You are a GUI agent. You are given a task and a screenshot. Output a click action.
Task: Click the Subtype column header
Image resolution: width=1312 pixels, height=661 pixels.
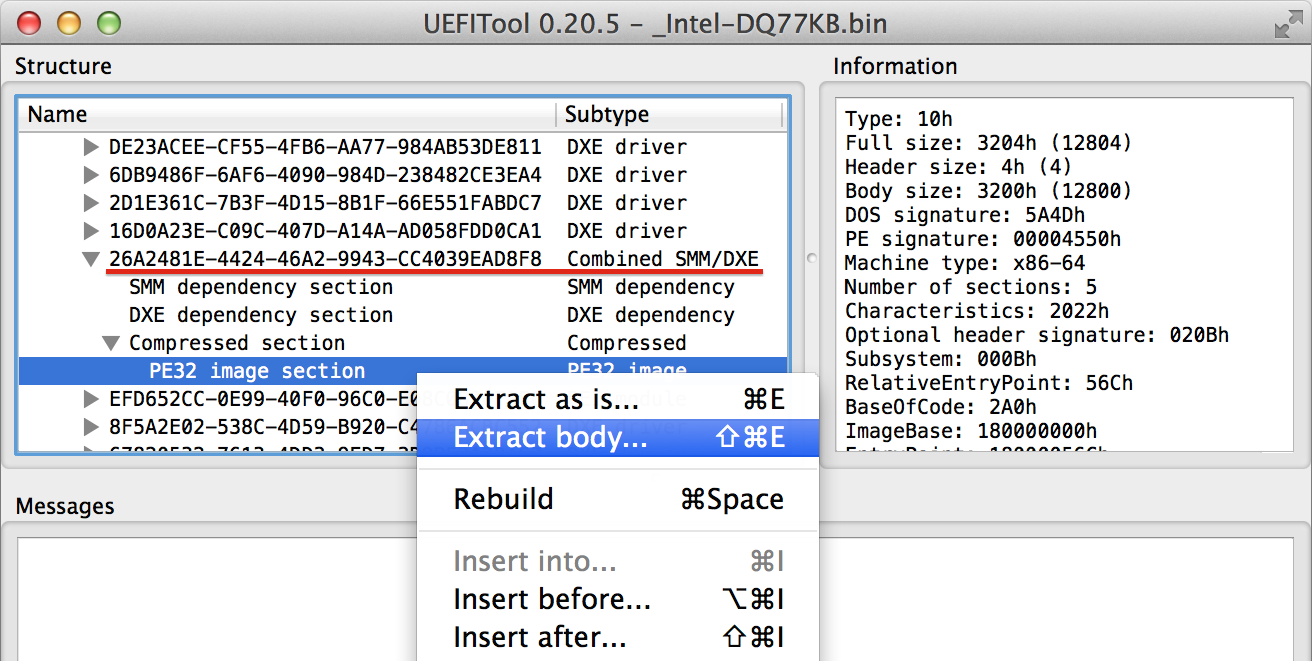(669, 114)
